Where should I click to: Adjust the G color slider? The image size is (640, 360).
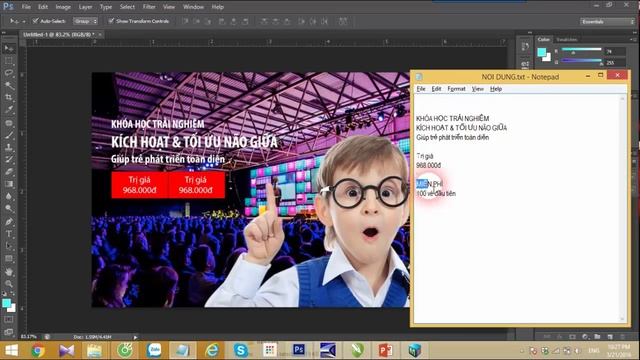[x=582, y=62]
